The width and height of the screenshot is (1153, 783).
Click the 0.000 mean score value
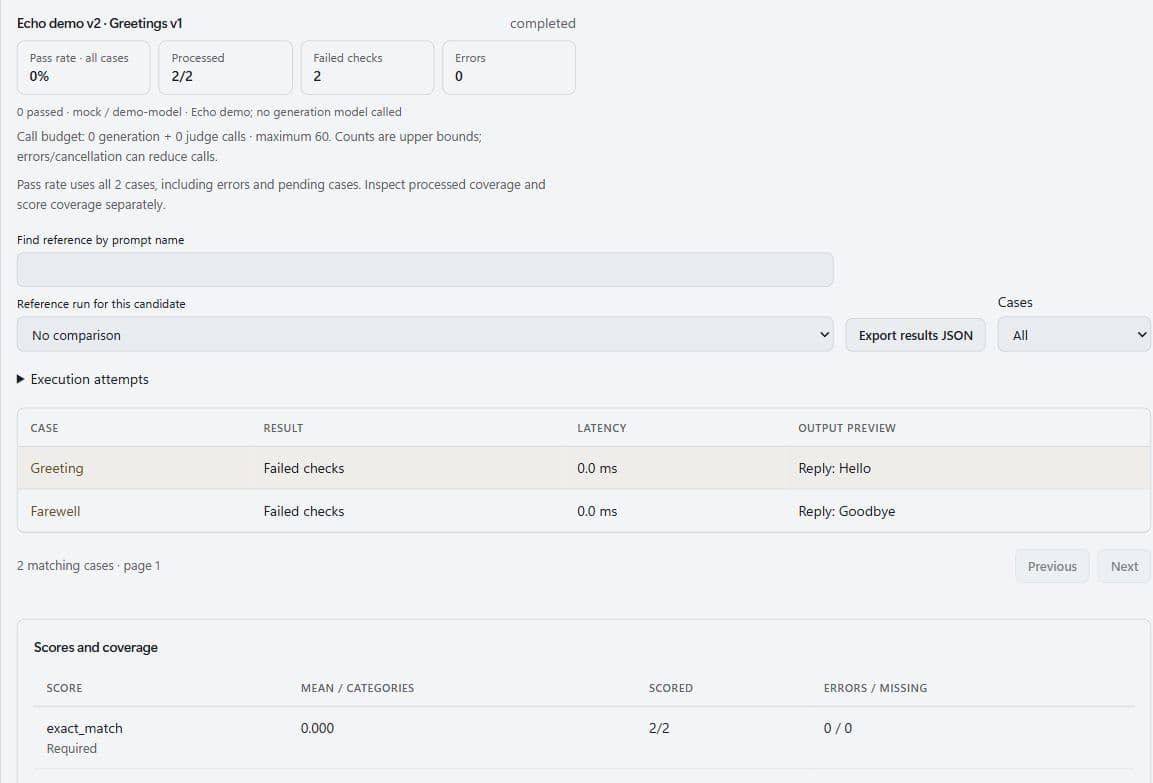point(317,728)
